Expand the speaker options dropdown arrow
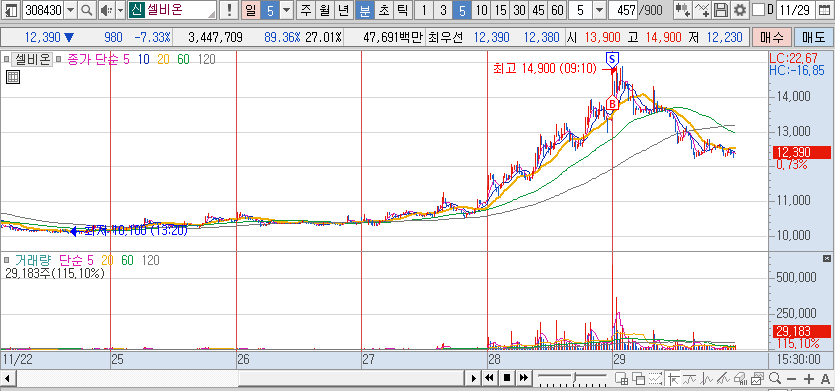Image resolution: width=835 pixels, height=391 pixels. tap(120, 10)
